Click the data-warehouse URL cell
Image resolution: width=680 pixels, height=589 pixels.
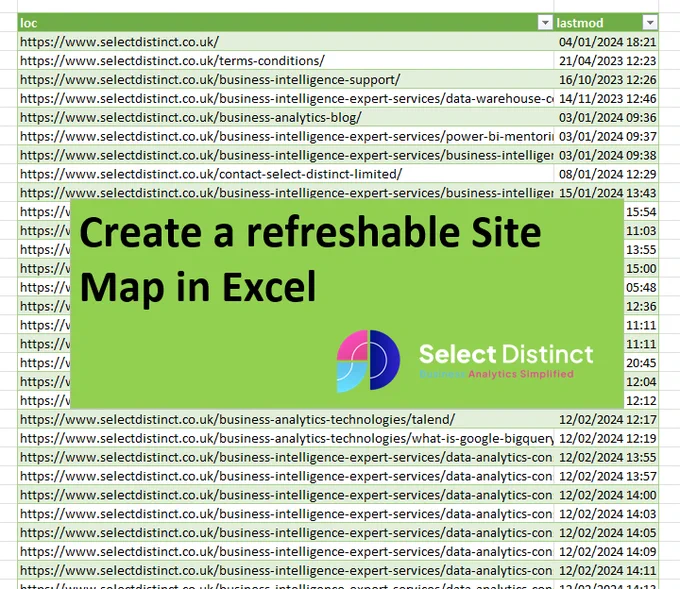pos(285,98)
